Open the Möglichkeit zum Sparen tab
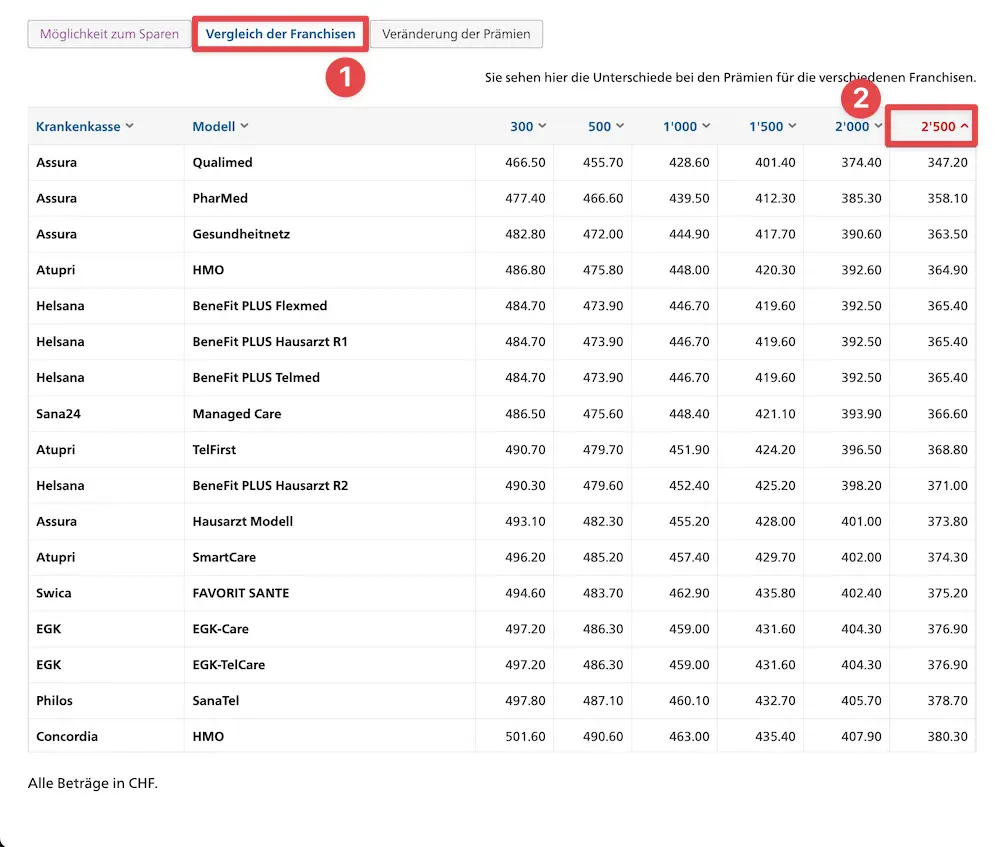This screenshot has width=1000, height=847. pyautogui.click(x=109, y=34)
